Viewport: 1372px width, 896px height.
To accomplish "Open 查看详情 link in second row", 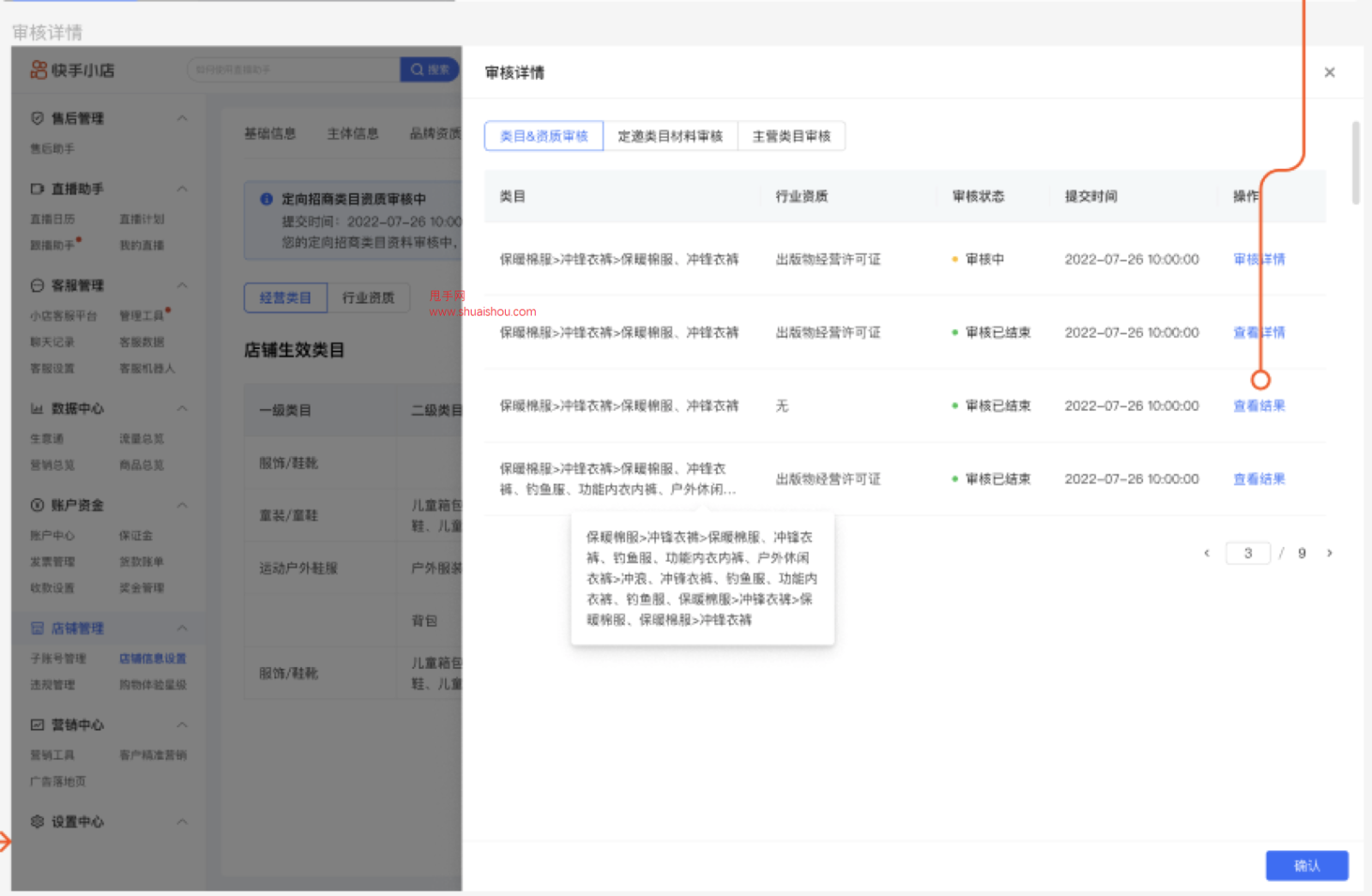I will click(x=1259, y=333).
